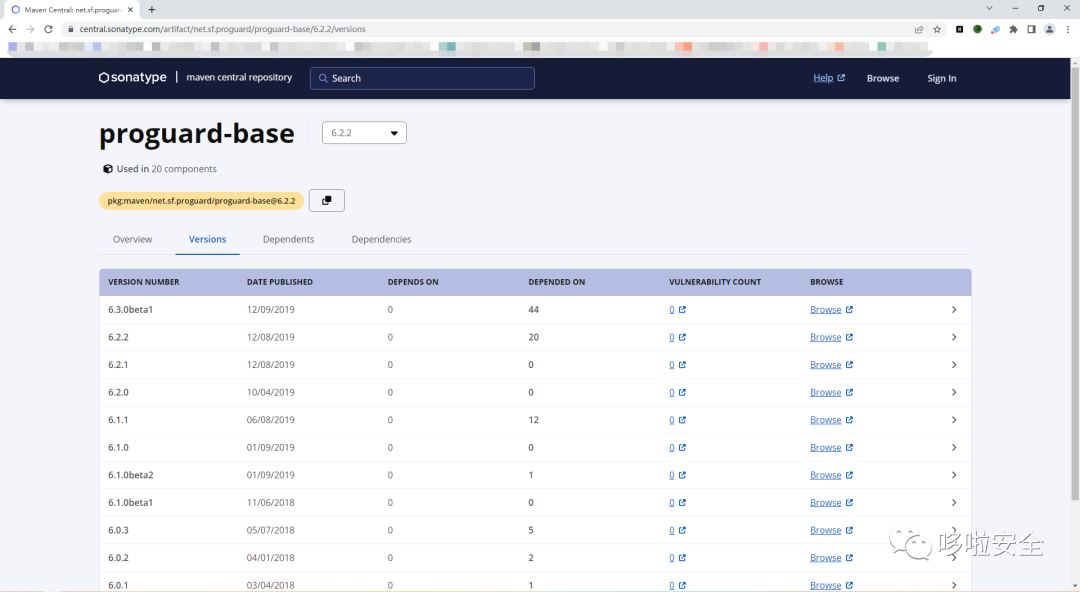Open the Help link in header
This screenshot has height=592, width=1080.
coord(823,78)
